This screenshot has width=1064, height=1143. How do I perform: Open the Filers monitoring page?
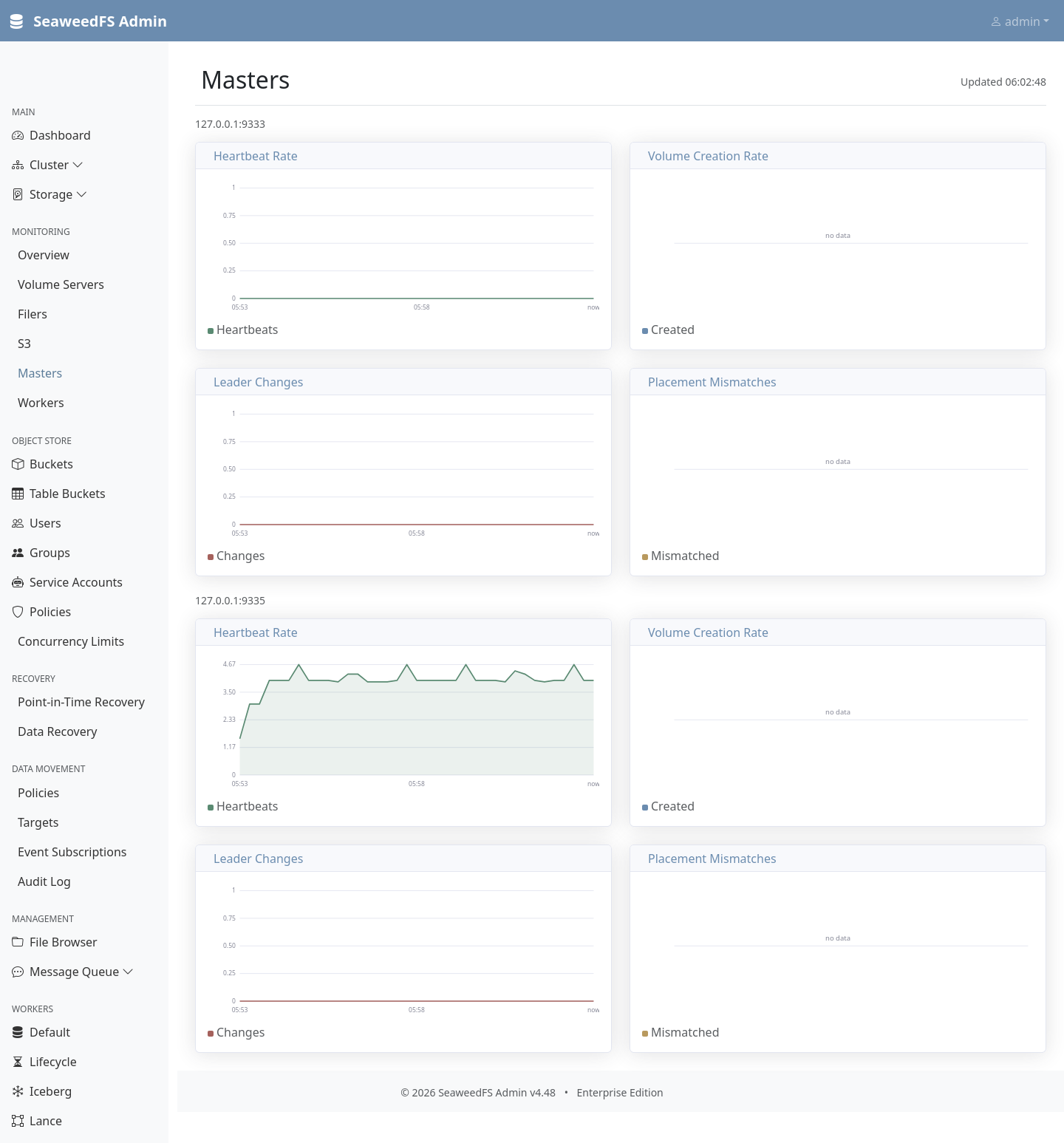pyautogui.click(x=33, y=314)
